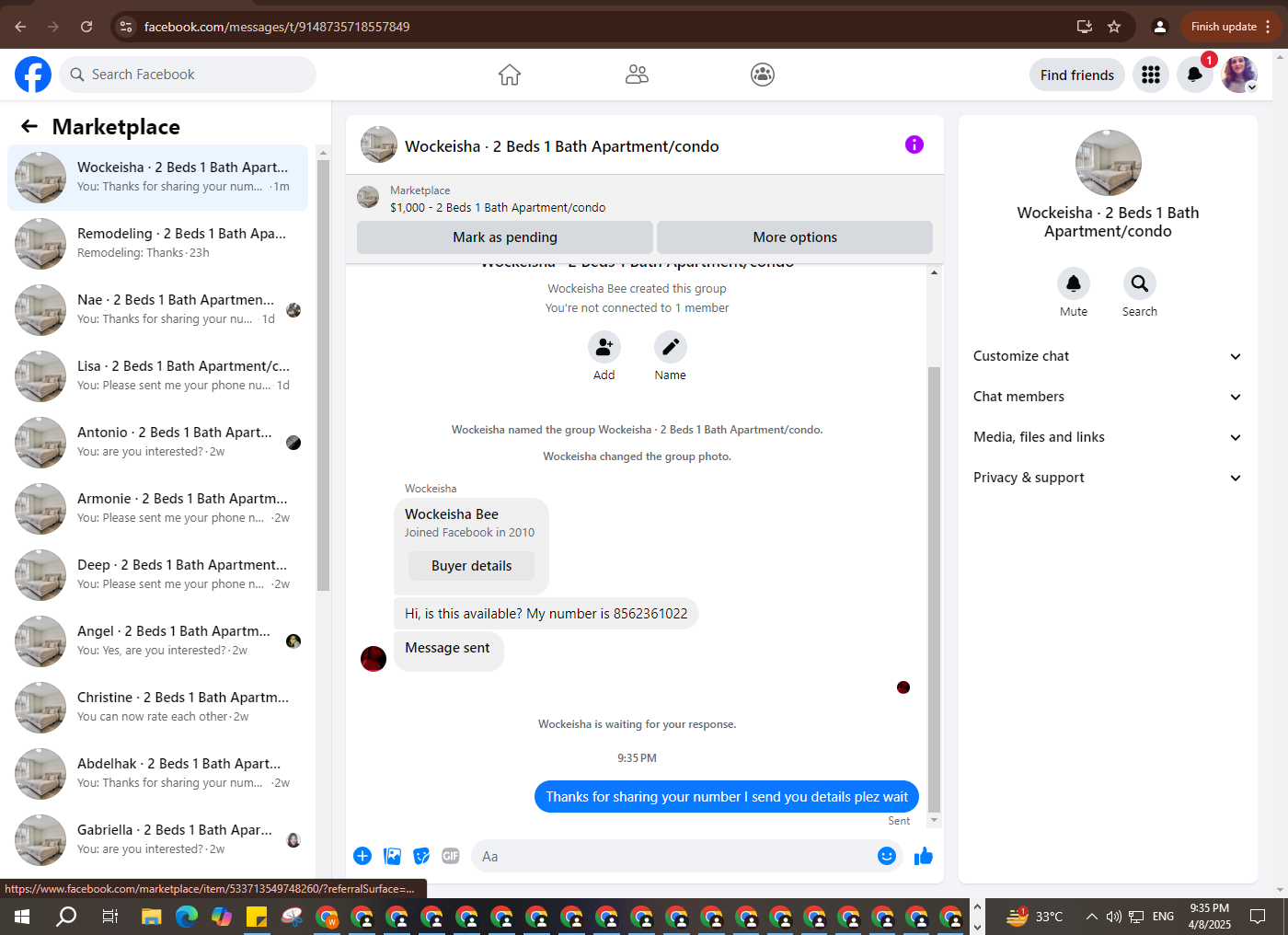
Task: Open Armonie conversation in list
Action: coord(158,509)
